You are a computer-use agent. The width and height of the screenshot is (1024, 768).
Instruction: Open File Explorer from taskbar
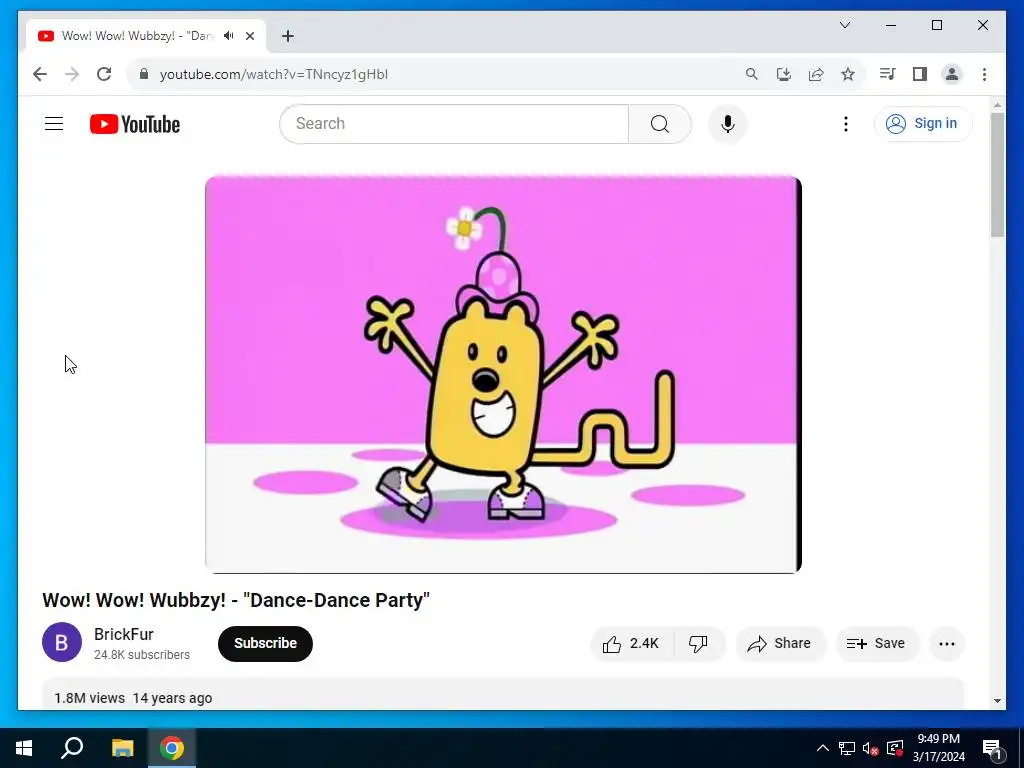[122, 748]
